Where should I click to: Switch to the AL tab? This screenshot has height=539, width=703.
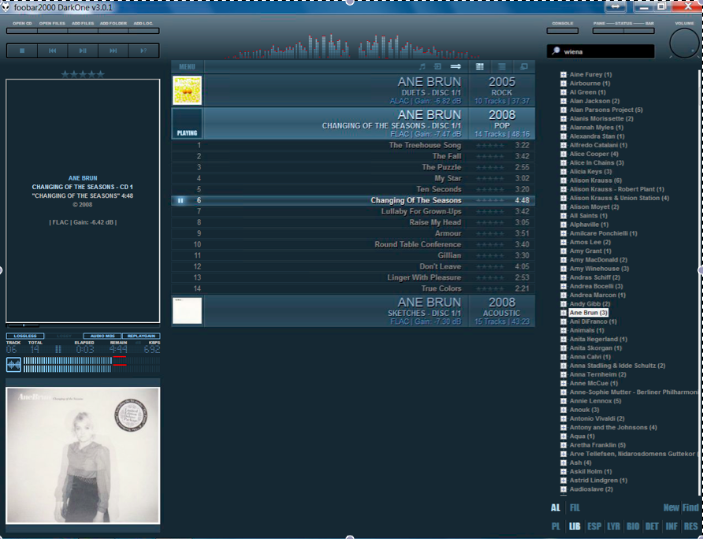click(x=555, y=508)
